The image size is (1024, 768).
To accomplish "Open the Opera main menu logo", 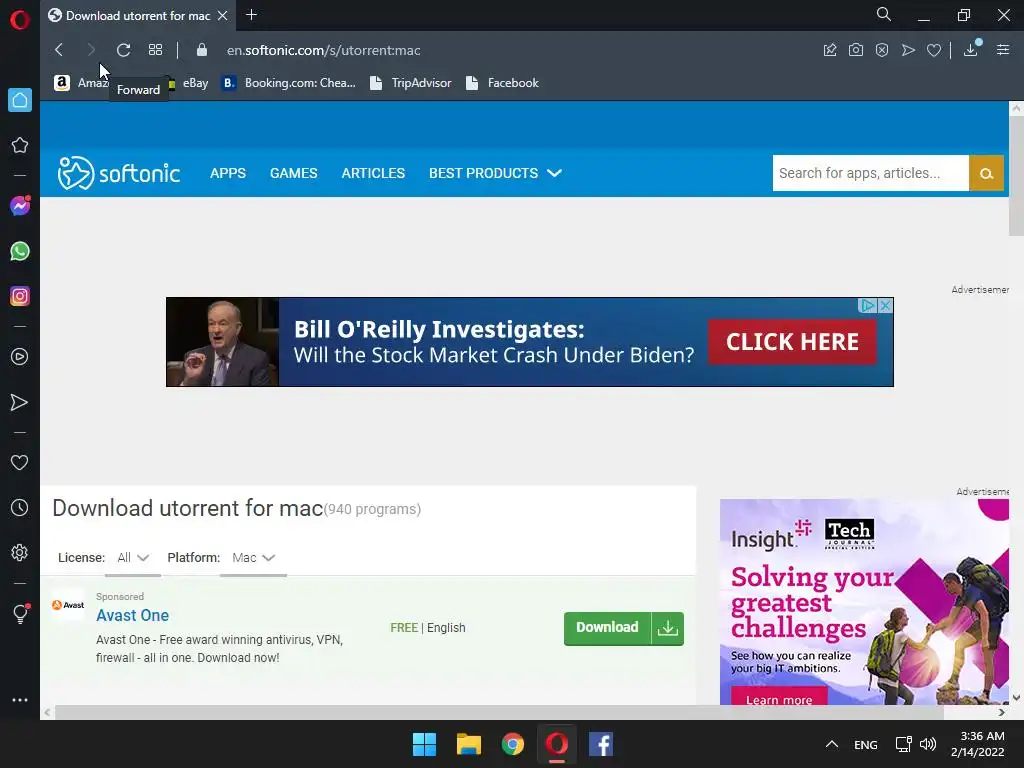I will click(x=20, y=20).
